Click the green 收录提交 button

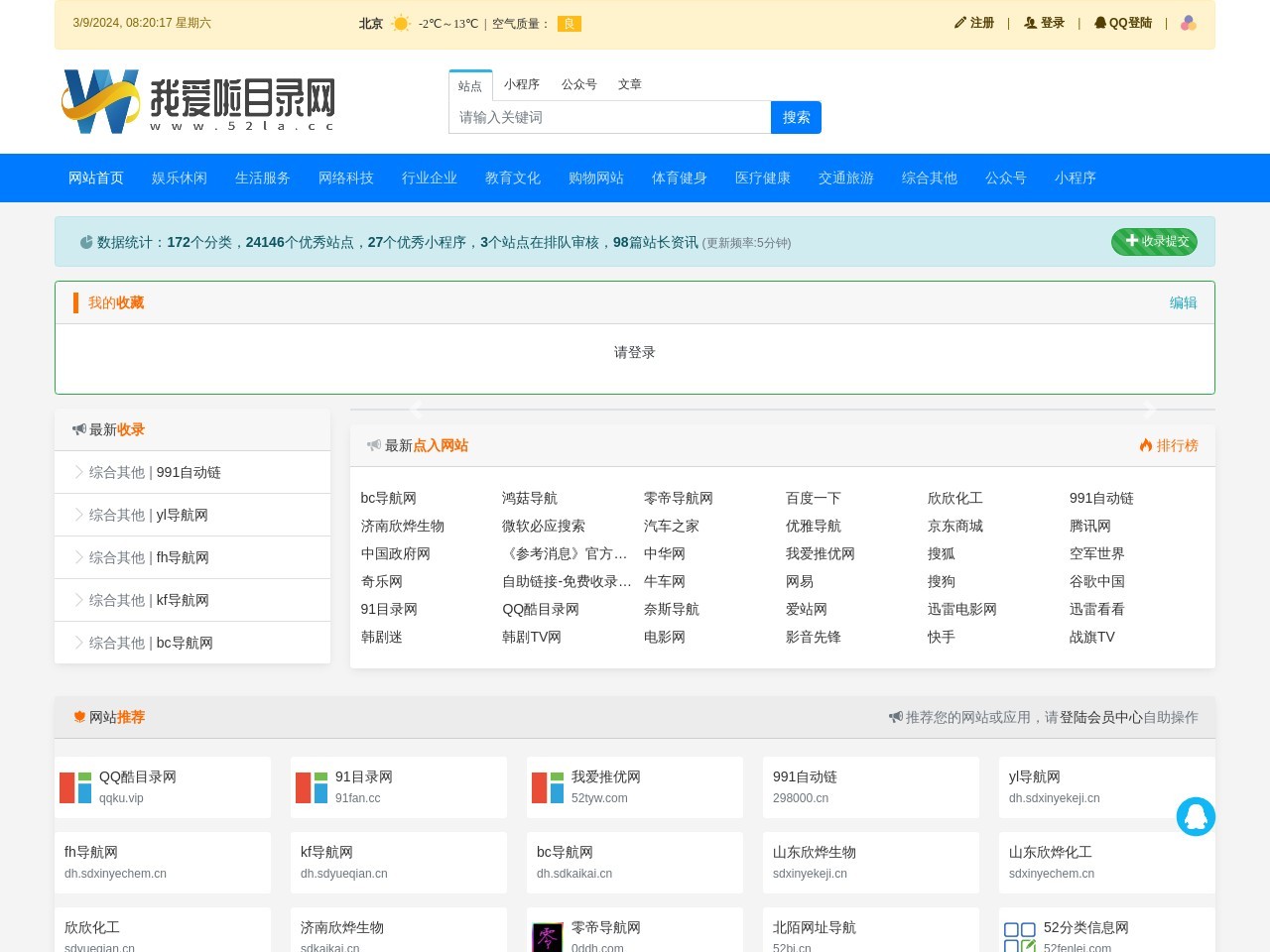click(x=1154, y=241)
